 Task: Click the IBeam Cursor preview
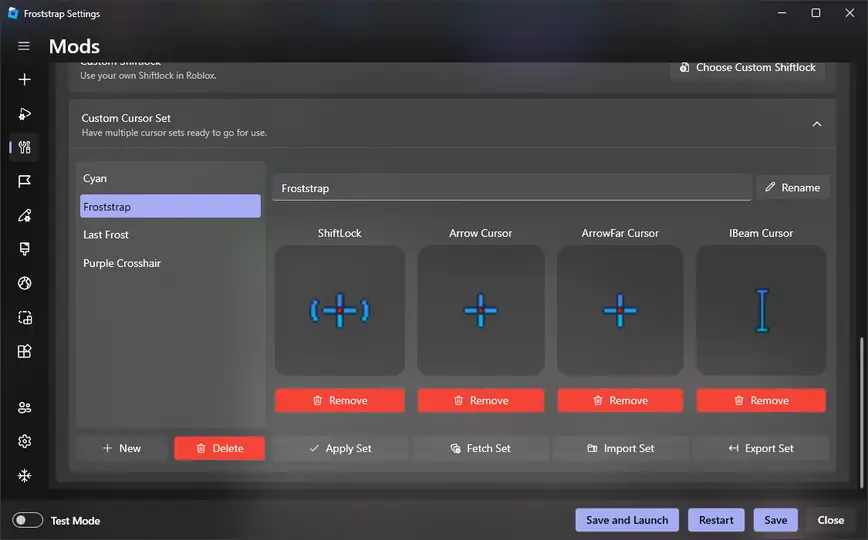point(761,310)
